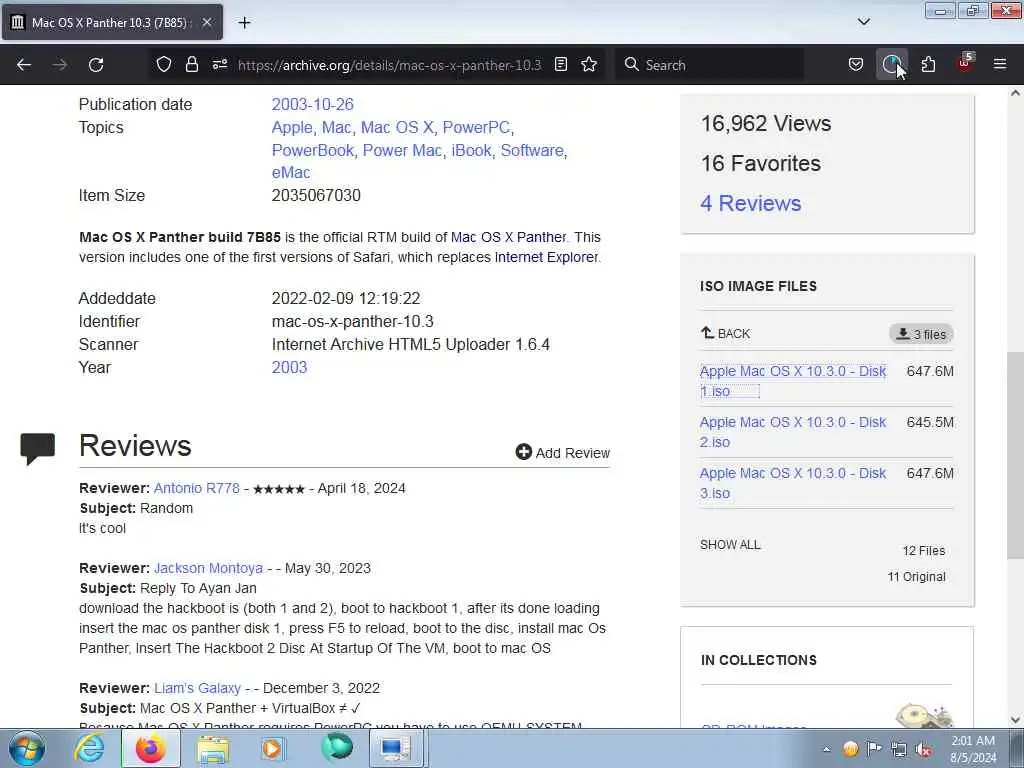
Task: Open the Firefox hamburger menu
Action: 1000,65
